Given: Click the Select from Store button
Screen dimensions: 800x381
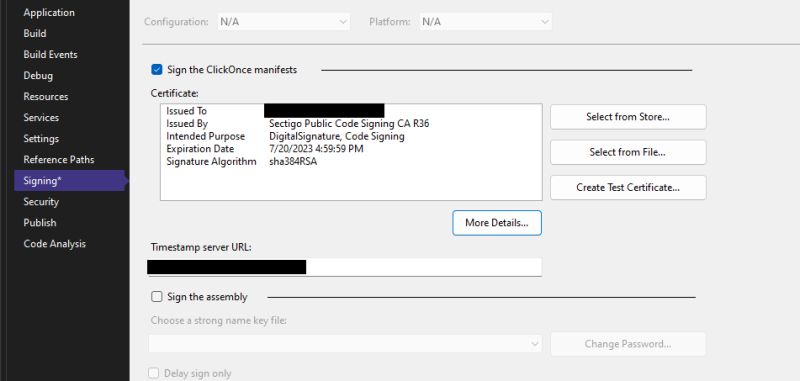Looking at the screenshot, I should (x=628, y=117).
